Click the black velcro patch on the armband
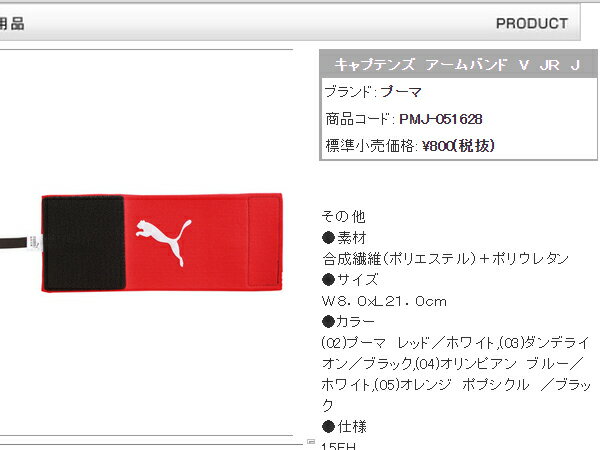The height and width of the screenshot is (450, 600). click(x=84, y=243)
